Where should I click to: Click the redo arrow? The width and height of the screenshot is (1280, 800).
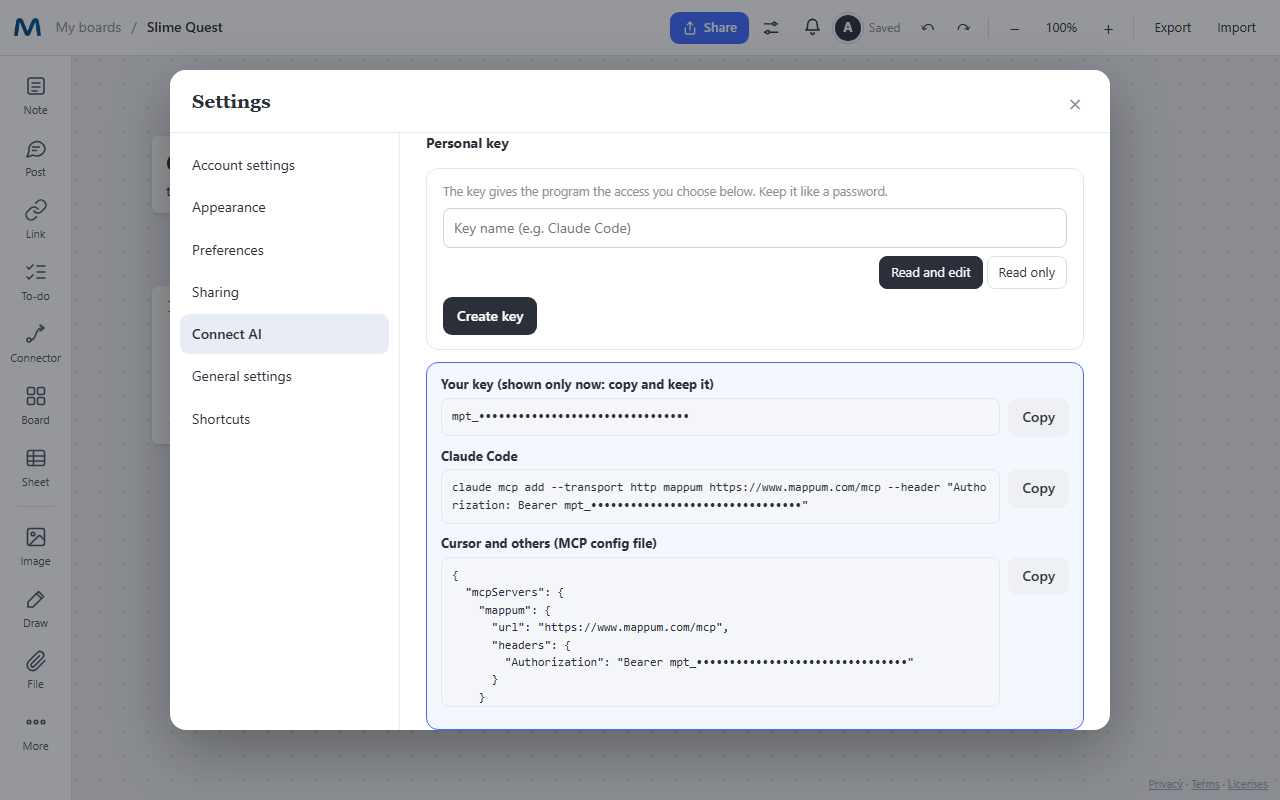point(963,28)
